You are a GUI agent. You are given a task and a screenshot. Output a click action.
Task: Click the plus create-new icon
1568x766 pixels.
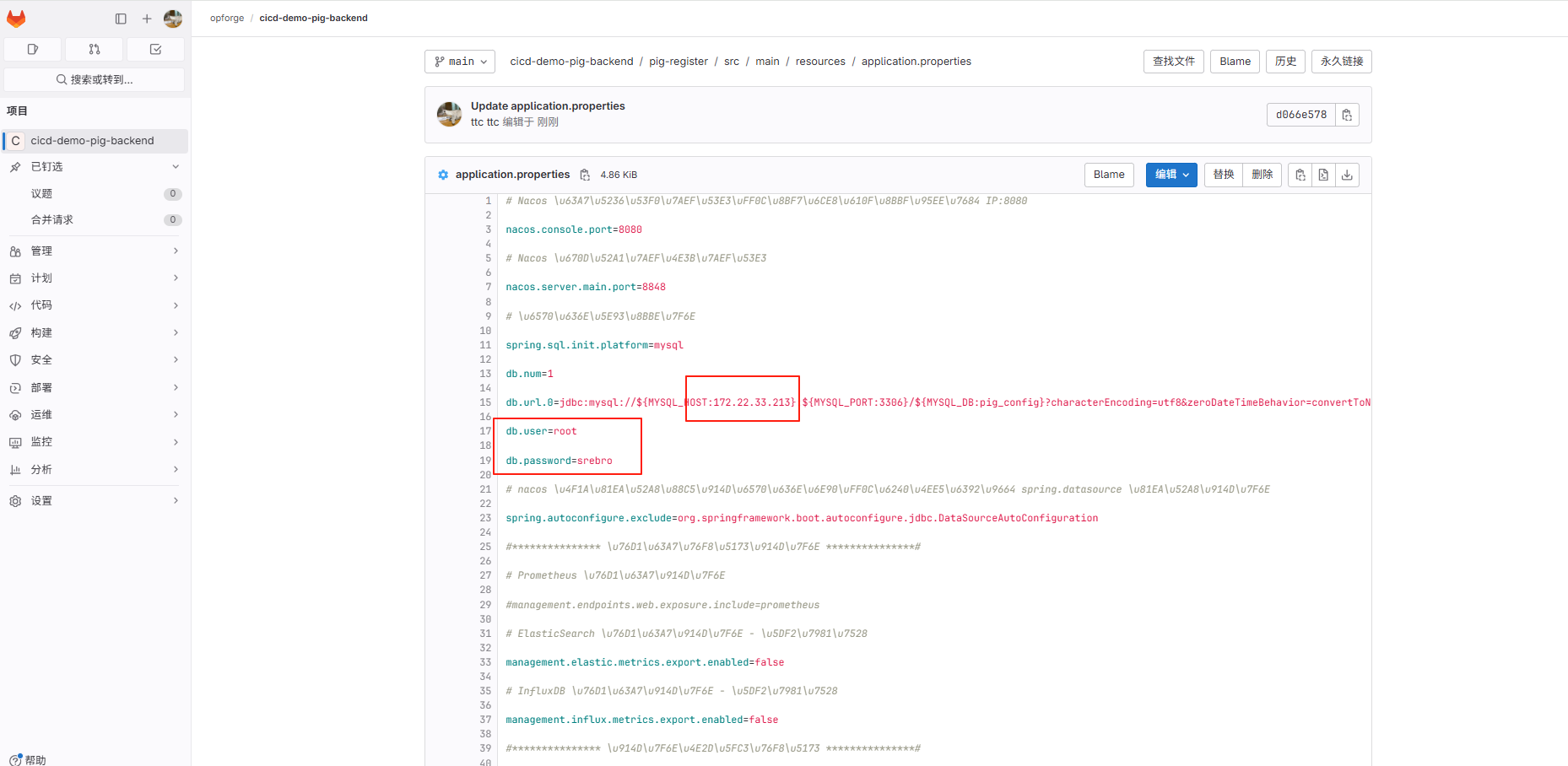(x=147, y=19)
